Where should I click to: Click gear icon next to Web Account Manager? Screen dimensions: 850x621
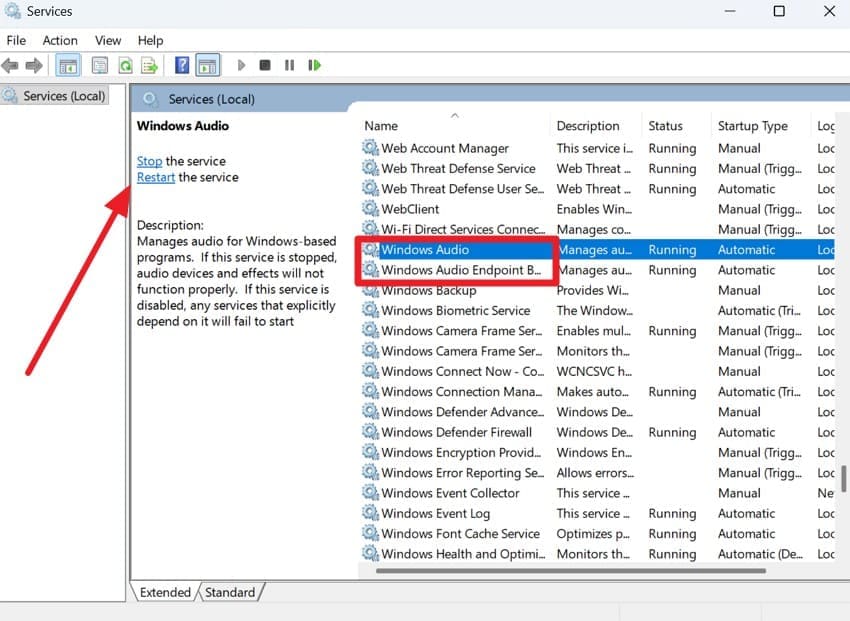pyautogui.click(x=370, y=147)
